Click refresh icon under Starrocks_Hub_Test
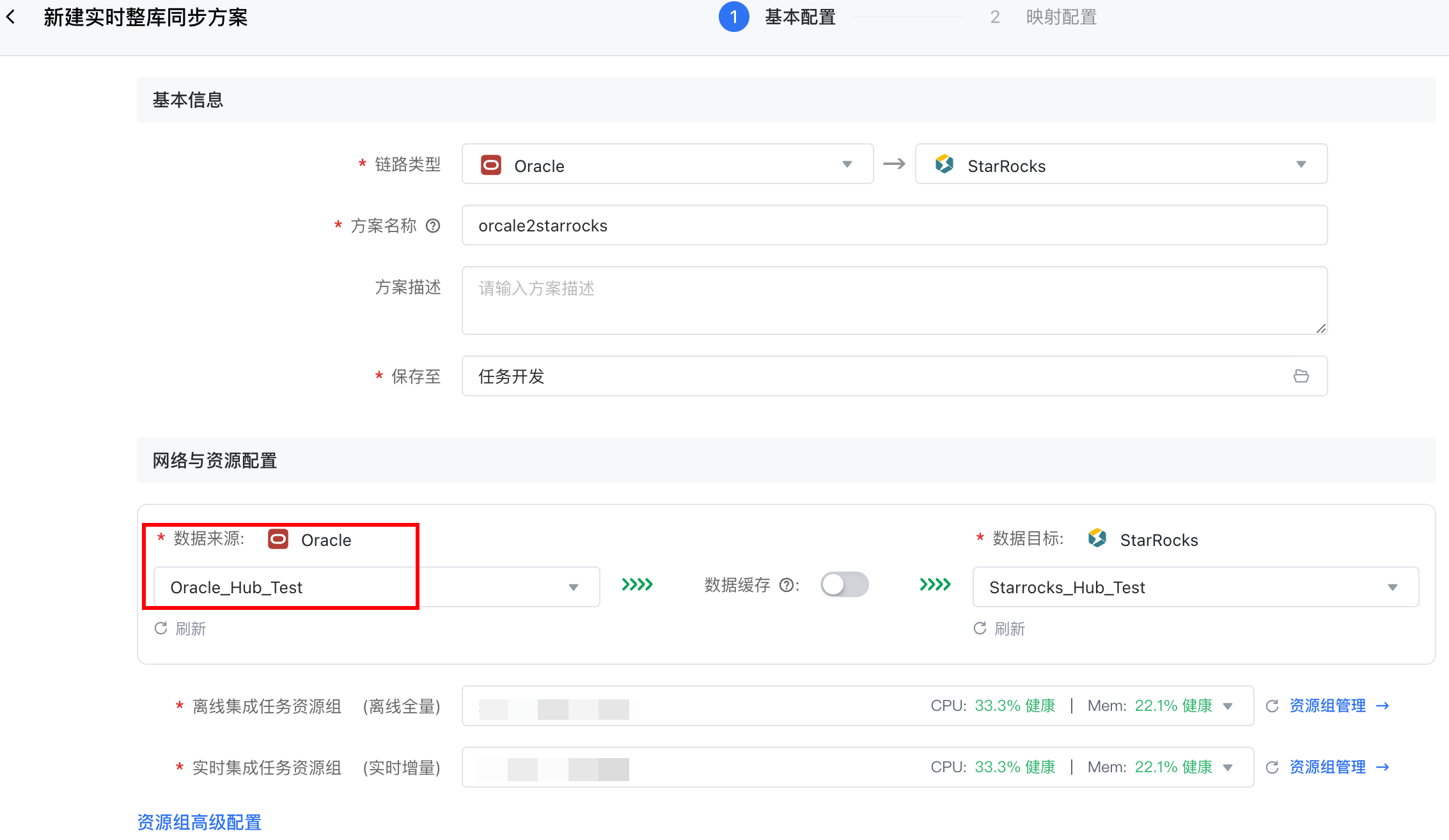This screenshot has width=1449, height=840. tap(980, 628)
